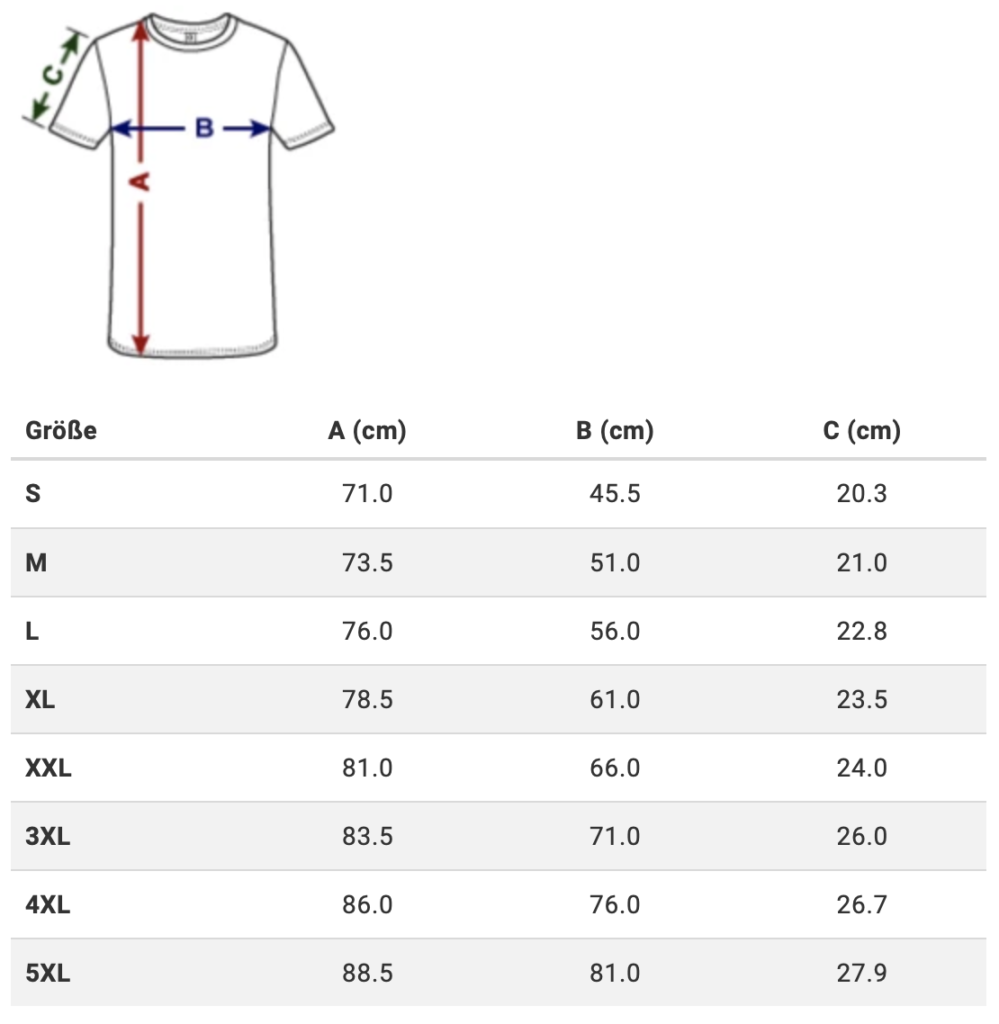Click the A (cm) column header
This screenshot has height=1024, width=999.
tap(367, 430)
